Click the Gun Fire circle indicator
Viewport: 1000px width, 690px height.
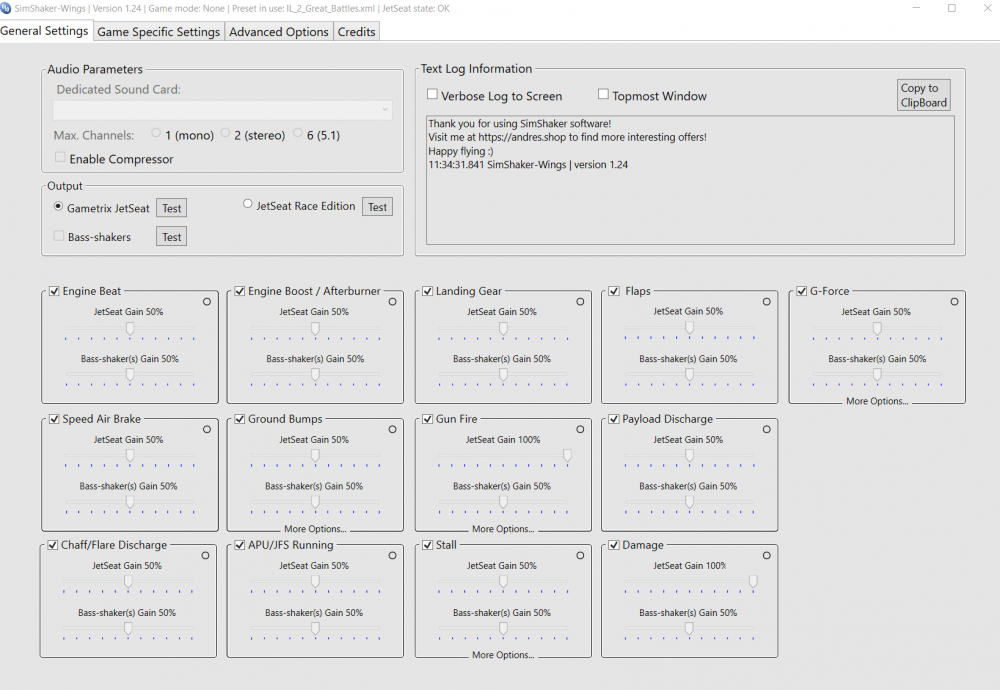click(580, 429)
